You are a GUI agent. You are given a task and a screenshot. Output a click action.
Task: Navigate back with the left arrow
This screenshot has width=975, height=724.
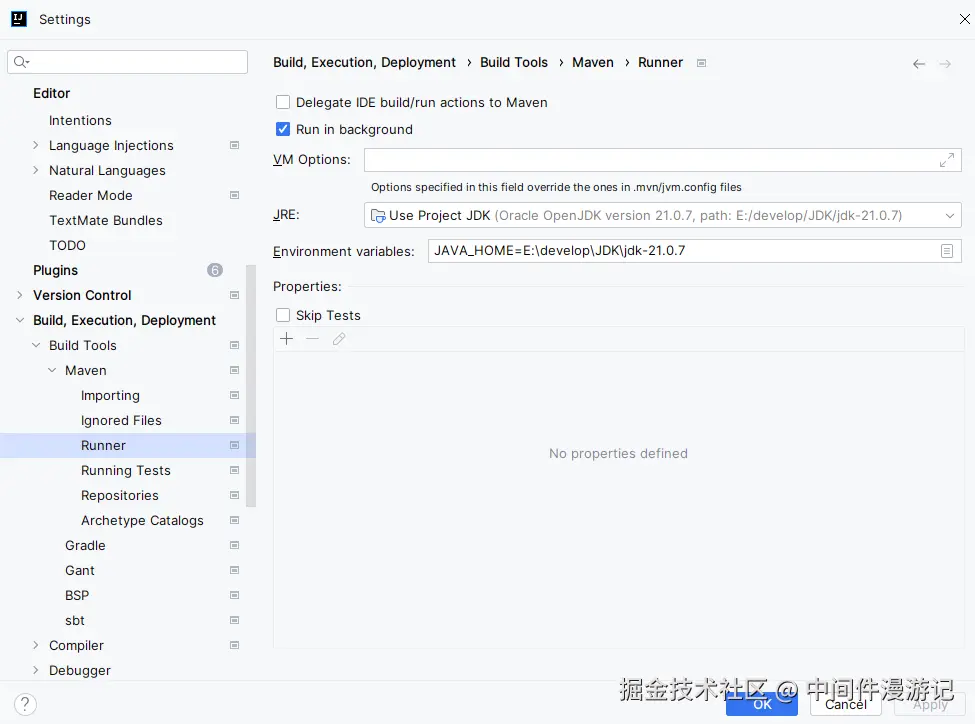click(919, 64)
